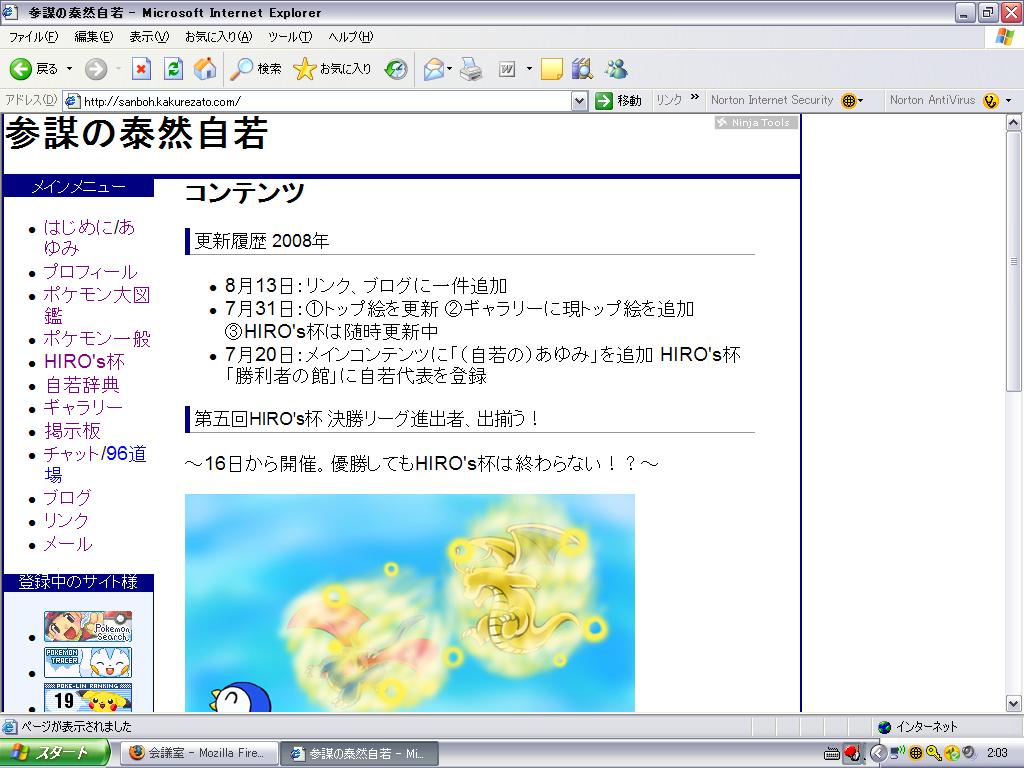Open the Norton AntiVirus yellow icon

tap(991, 101)
